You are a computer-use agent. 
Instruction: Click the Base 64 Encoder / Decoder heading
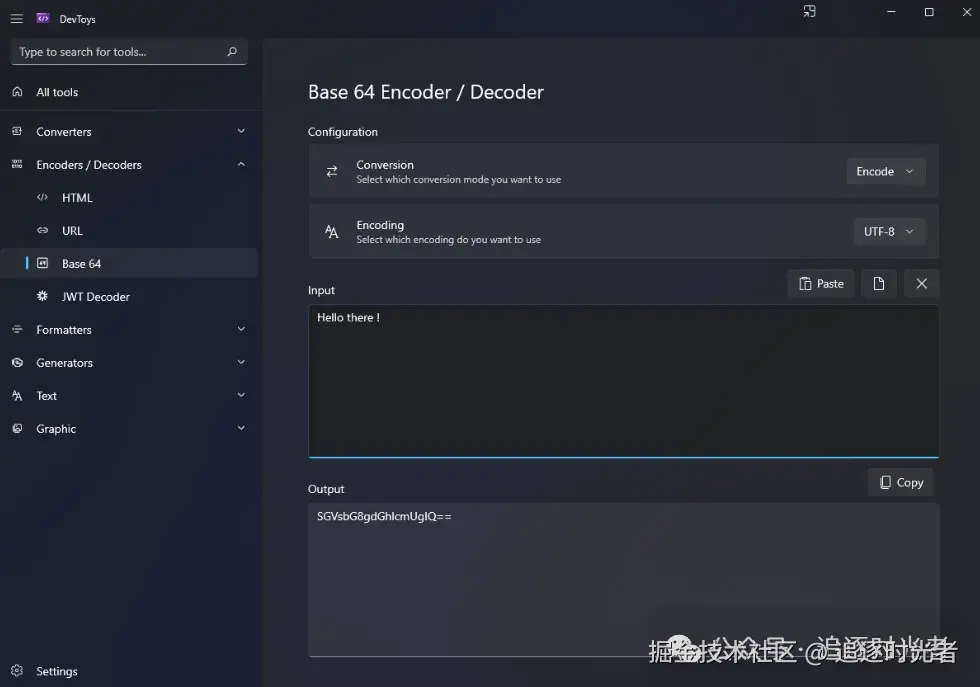(426, 92)
